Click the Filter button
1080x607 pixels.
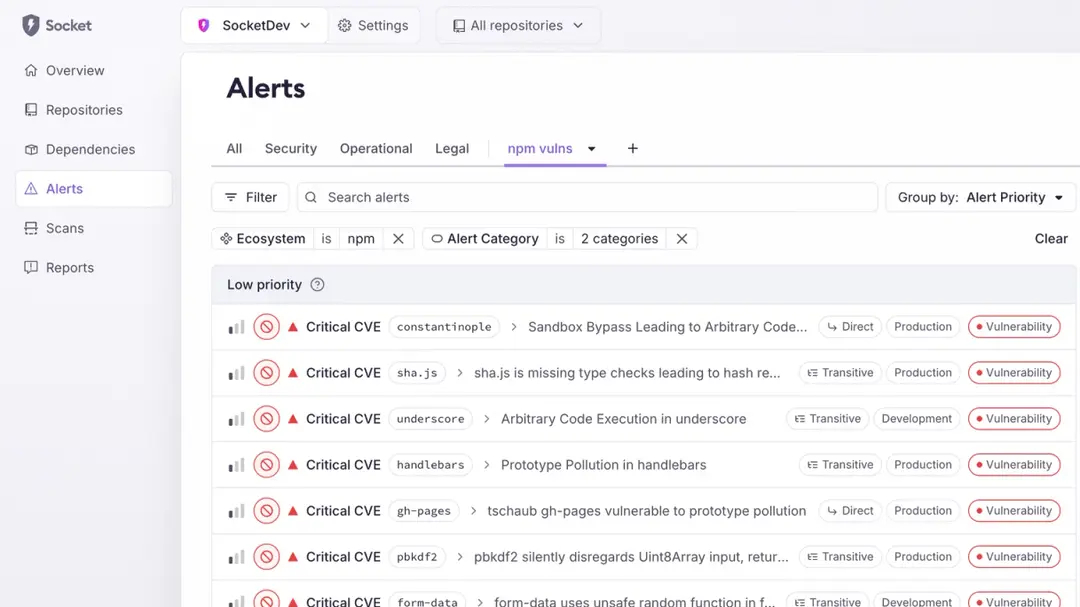[250, 198]
